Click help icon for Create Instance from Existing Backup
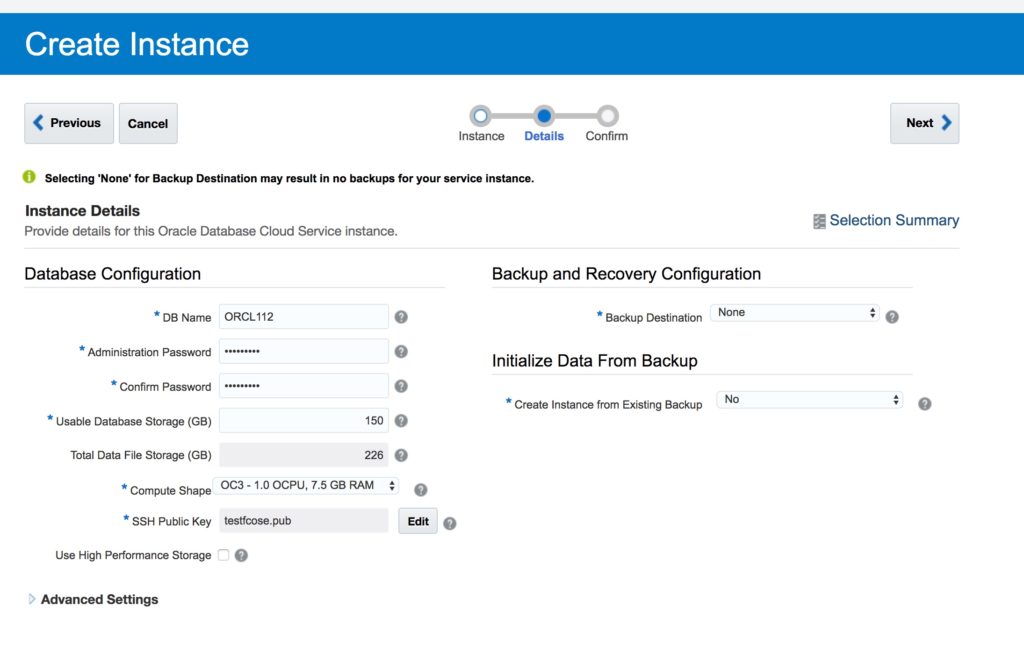Image resolution: width=1024 pixels, height=647 pixels. point(925,404)
